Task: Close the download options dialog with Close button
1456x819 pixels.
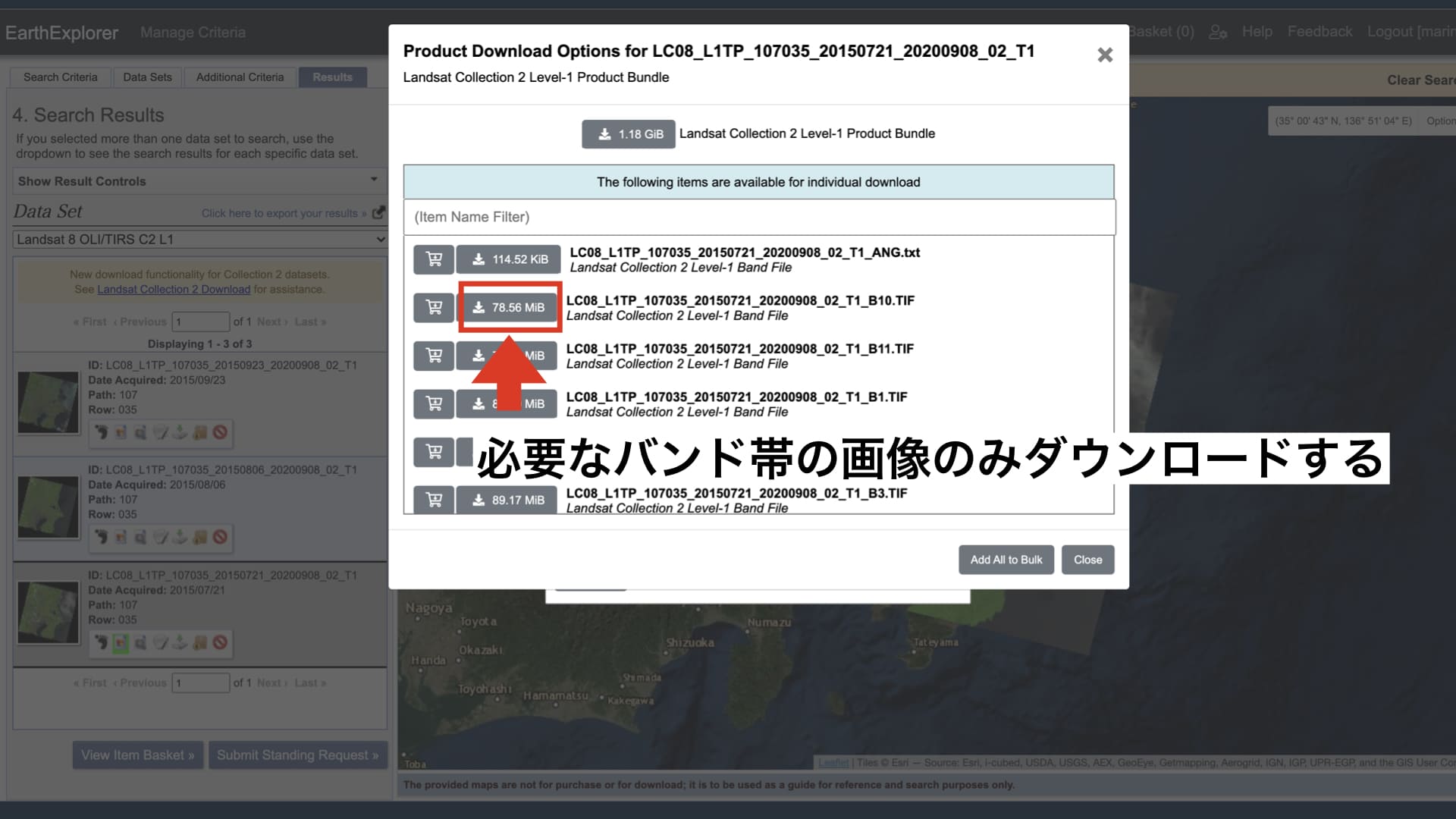Action: tap(1087, 560)
